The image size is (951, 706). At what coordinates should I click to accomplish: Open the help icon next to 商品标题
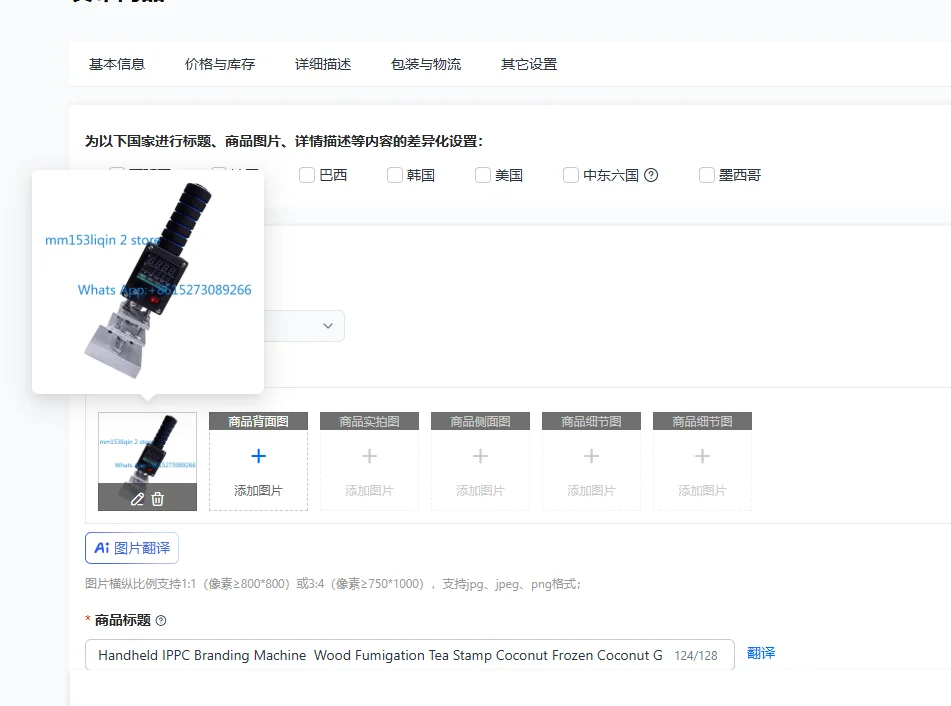tap(161, 620)
